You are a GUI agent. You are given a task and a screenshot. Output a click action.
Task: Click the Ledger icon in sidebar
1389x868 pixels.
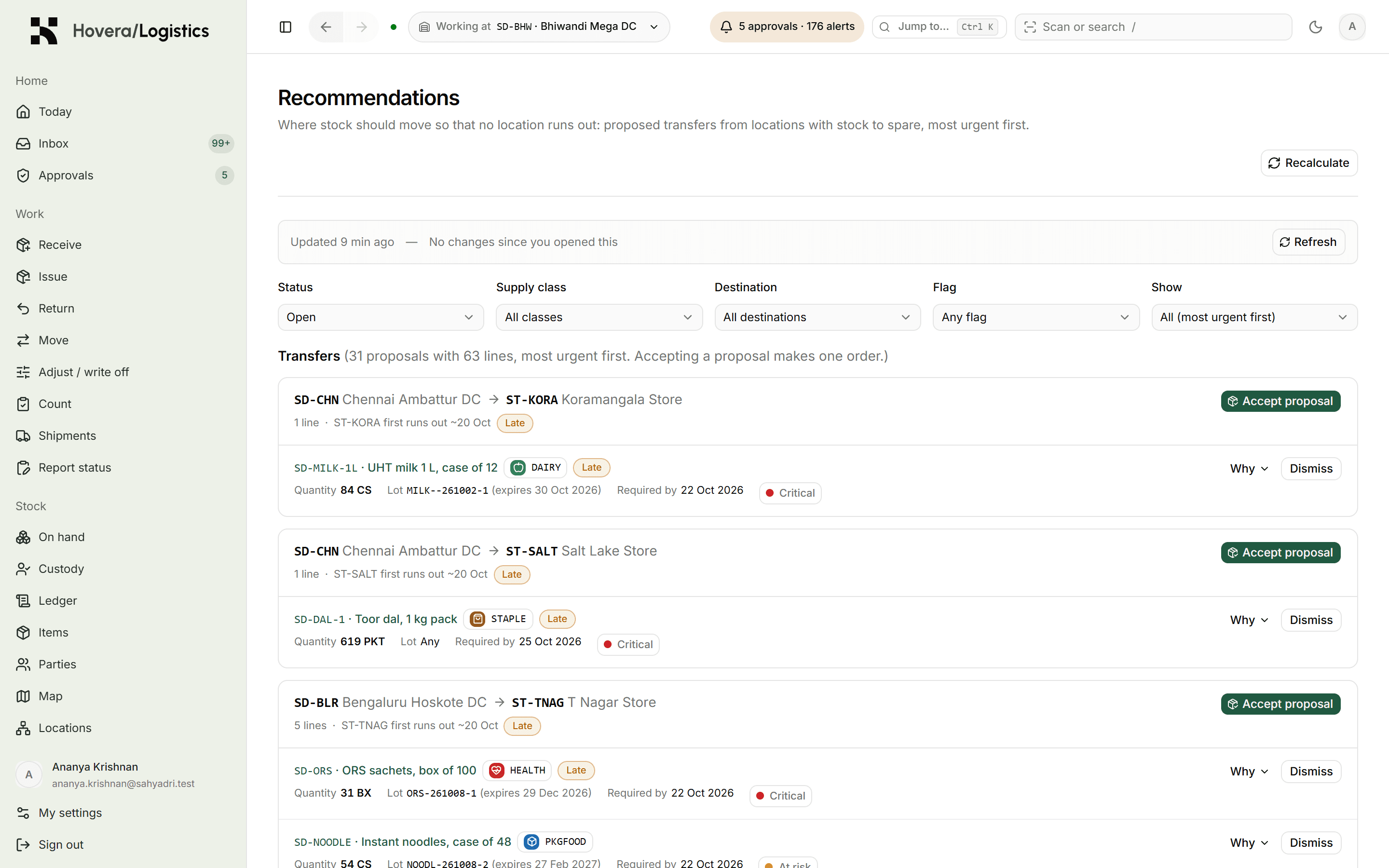coord(23,600)
